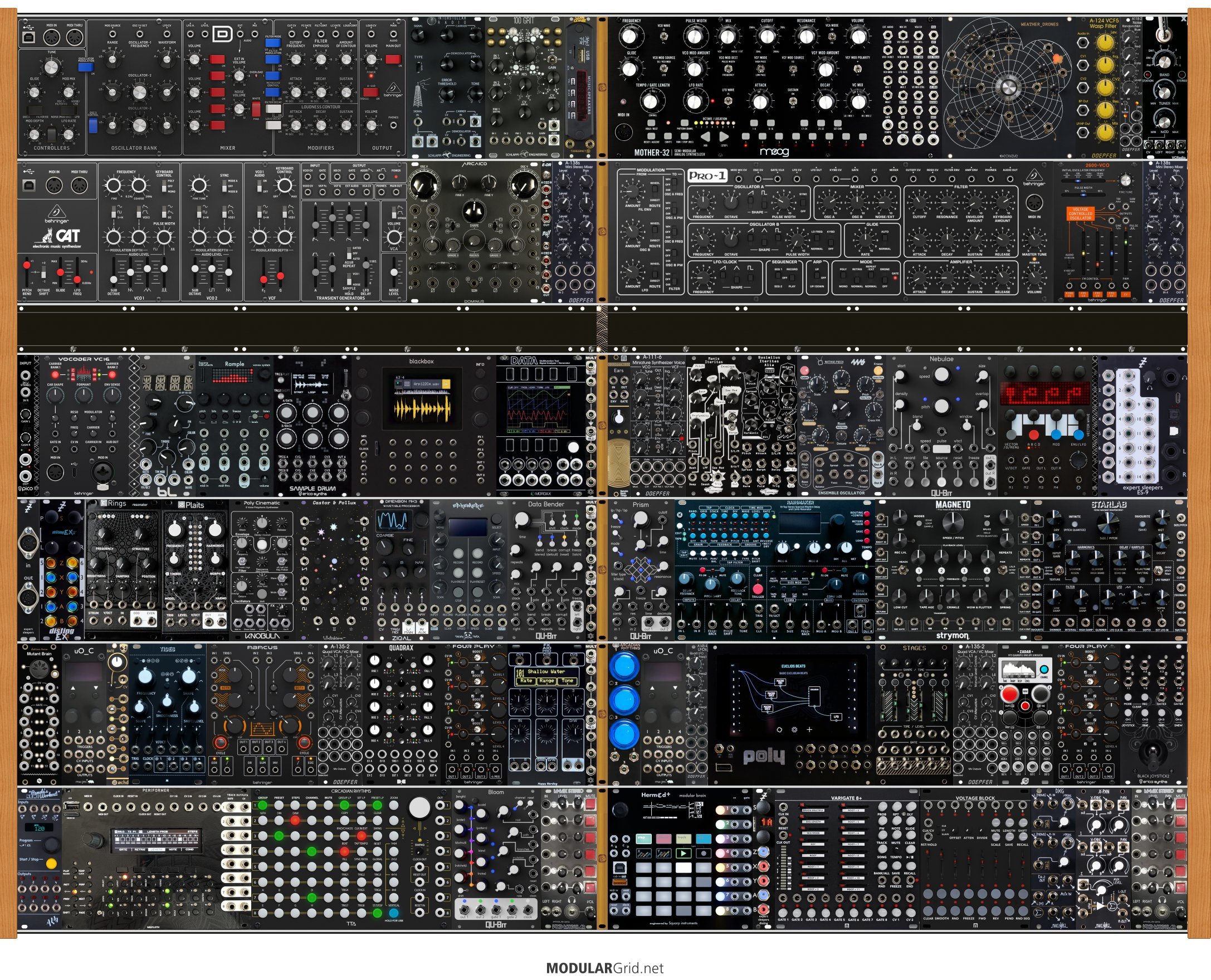
Task: Click the large center knob on Weather Drones
Action: coord(1008,87)
